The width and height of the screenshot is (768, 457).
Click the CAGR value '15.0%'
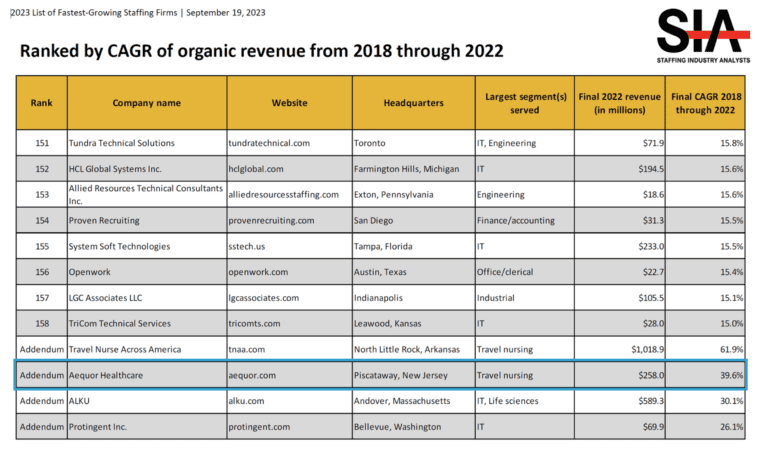[x=731, y=324]
